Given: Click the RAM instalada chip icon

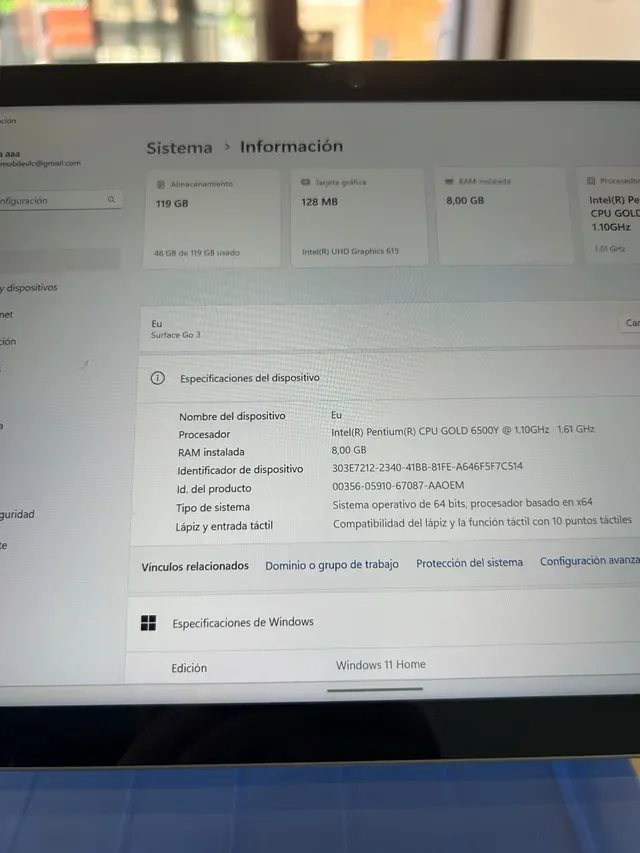Looking at the screenshot, I should point(450,181).
